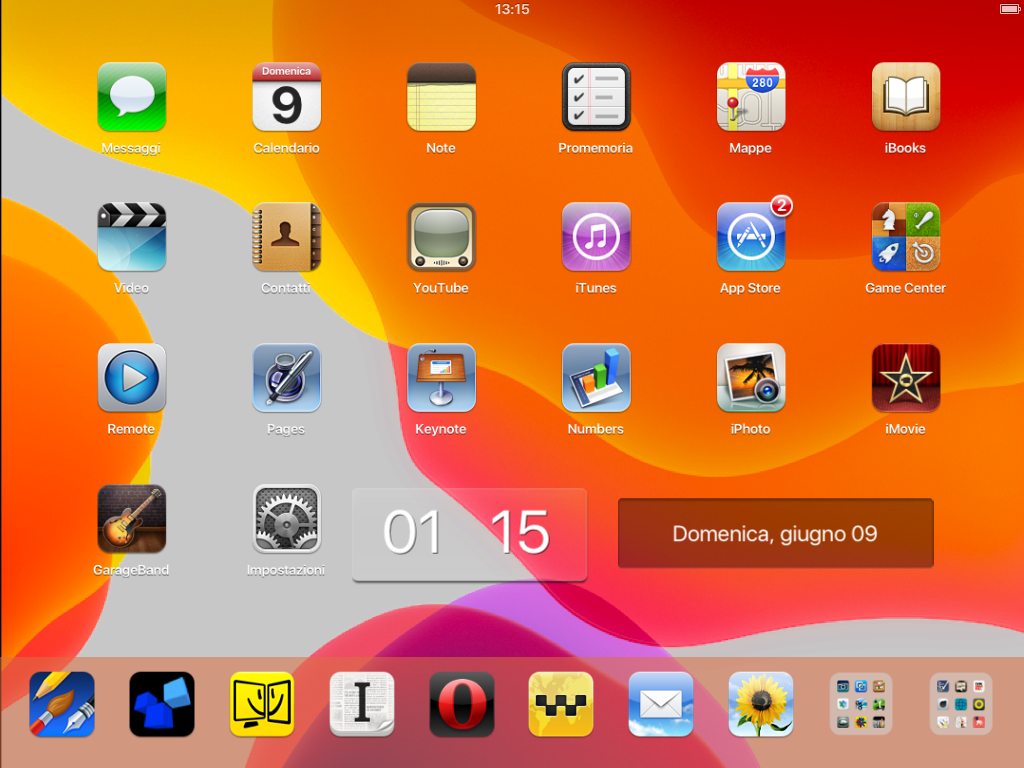This screenshot has width=1024, height=768.
Task: Tap the Domenica, giugno 09 date widget
Action: click(x=775, y=534)
